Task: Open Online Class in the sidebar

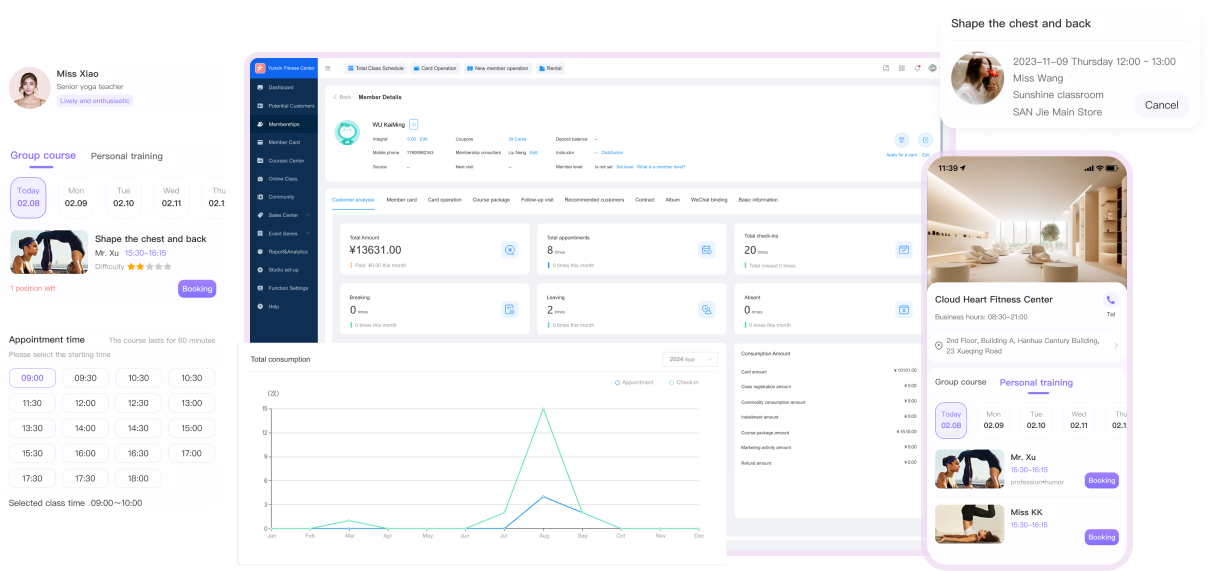Action: (x=284, y=179)
